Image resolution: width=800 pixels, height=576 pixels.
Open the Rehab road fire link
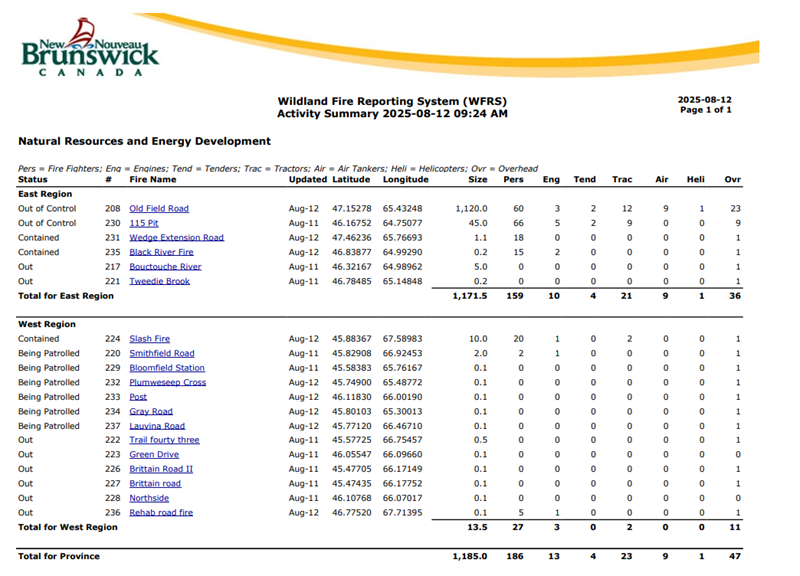pos(161,513)
